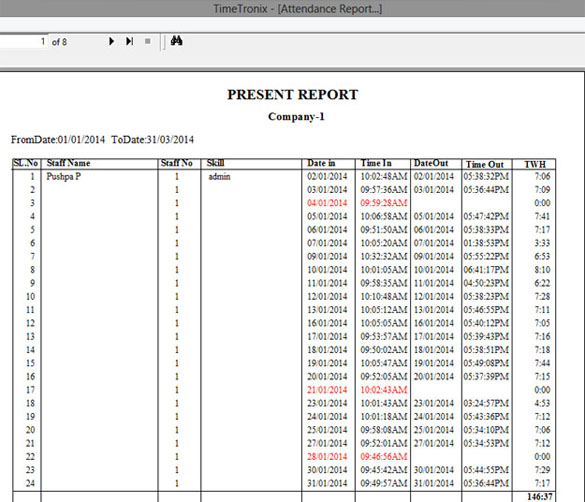
Task: Click the DateOut column header
Action: tap(431, 163)
